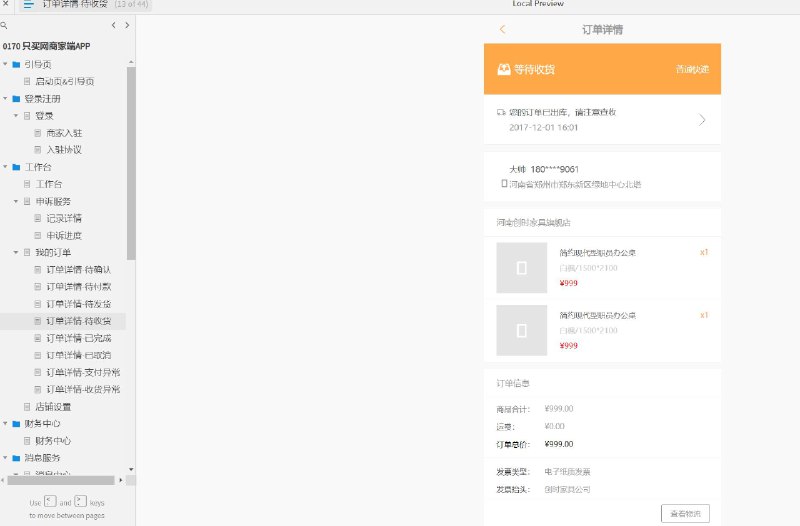Image resolution: width=800 pixels, height=526 pixels.
Task: Open 订单详情-收货异常 page
Action: tap(83, 389)
